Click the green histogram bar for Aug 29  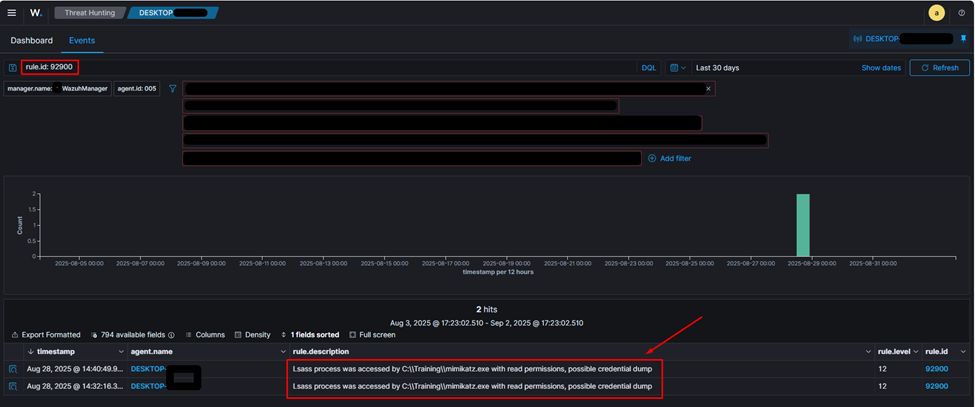click(x=802, y=225)
